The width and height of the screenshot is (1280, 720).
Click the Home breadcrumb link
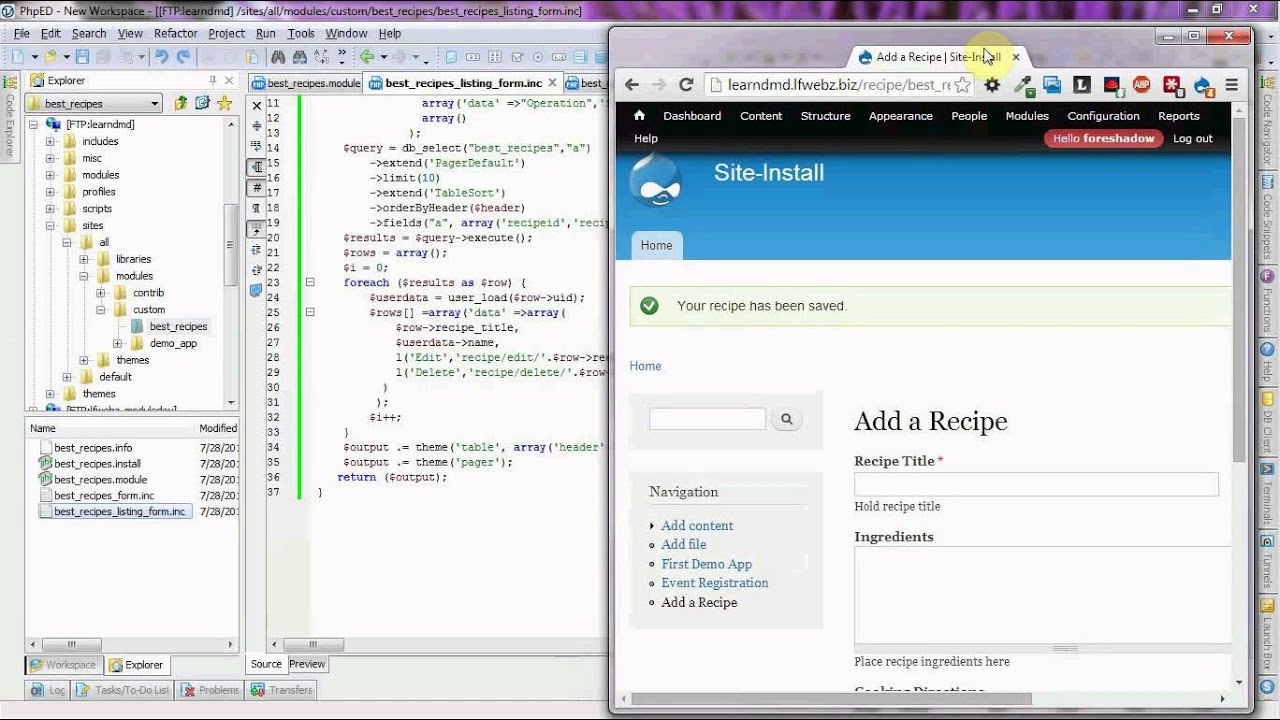[x=645, y=366]
